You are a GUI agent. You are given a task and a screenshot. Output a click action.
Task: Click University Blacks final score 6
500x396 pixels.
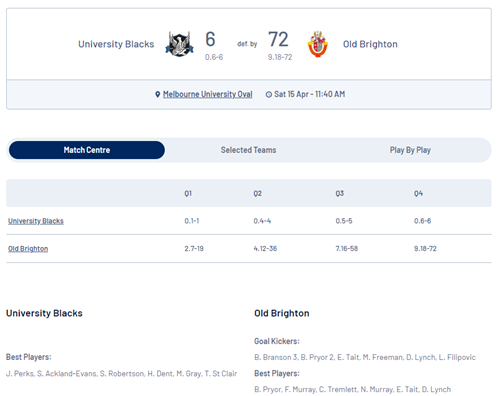(210, 39)
